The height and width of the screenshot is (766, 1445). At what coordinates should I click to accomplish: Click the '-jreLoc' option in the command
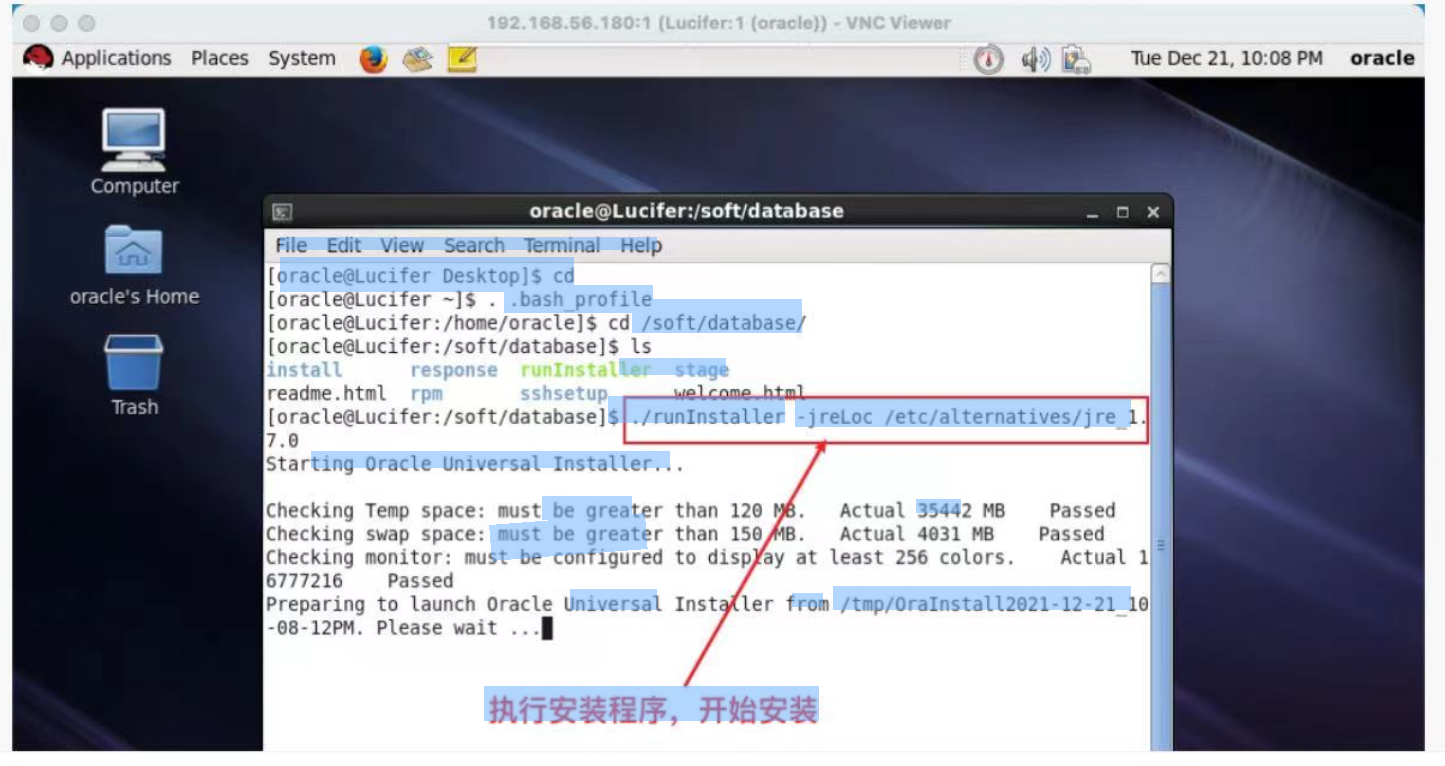(834, 417)
